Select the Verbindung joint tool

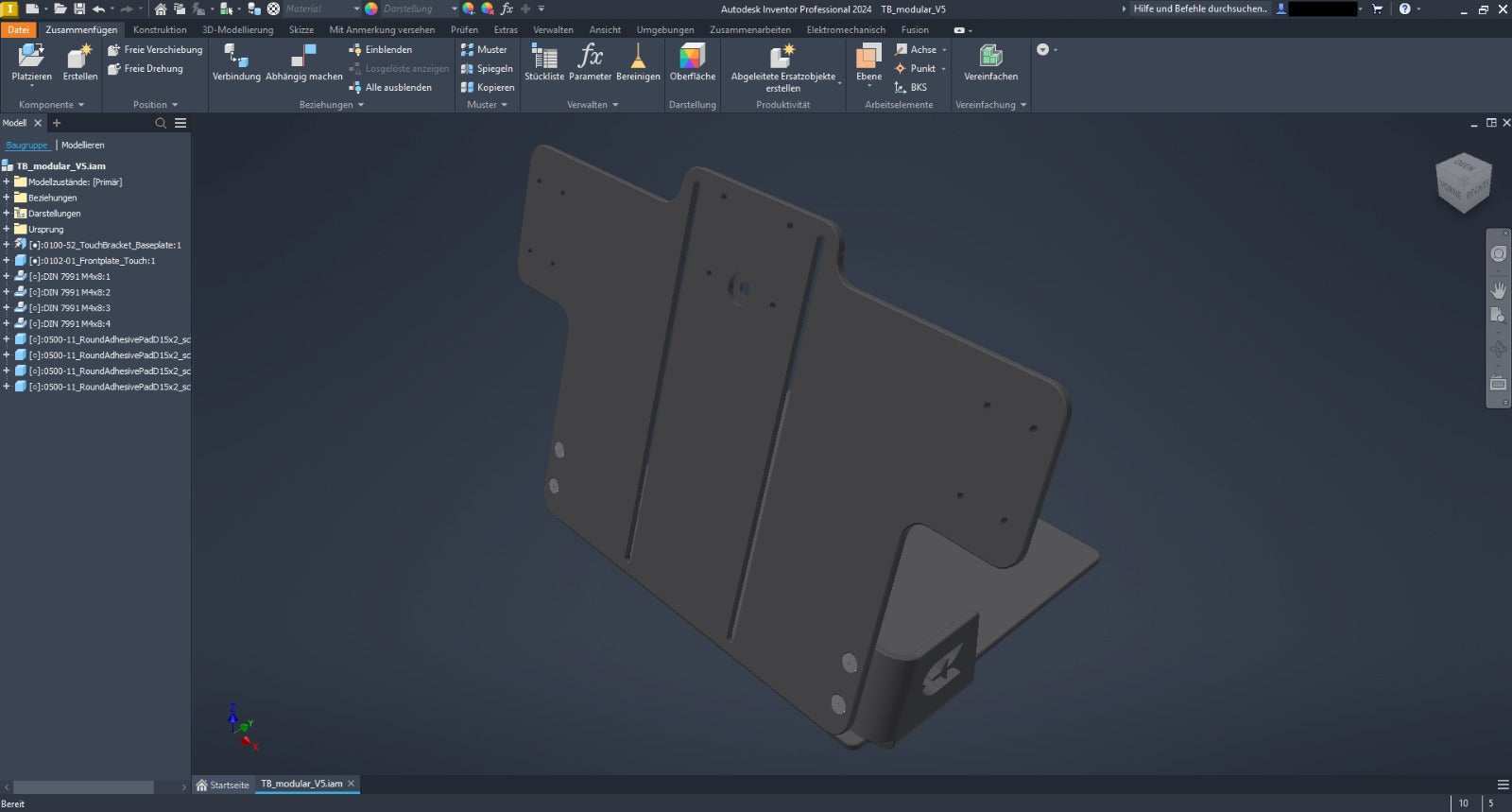pyautogui.click(x=236, y=62)
